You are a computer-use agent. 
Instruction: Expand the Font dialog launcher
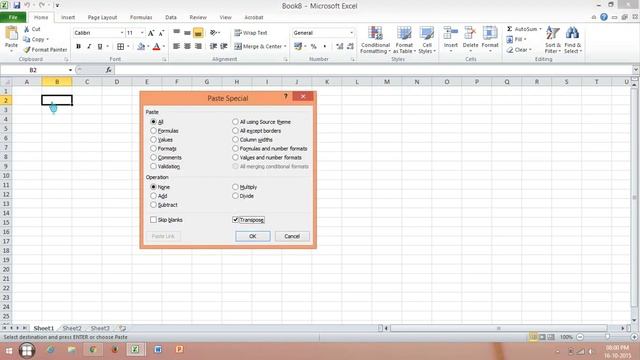164,60
